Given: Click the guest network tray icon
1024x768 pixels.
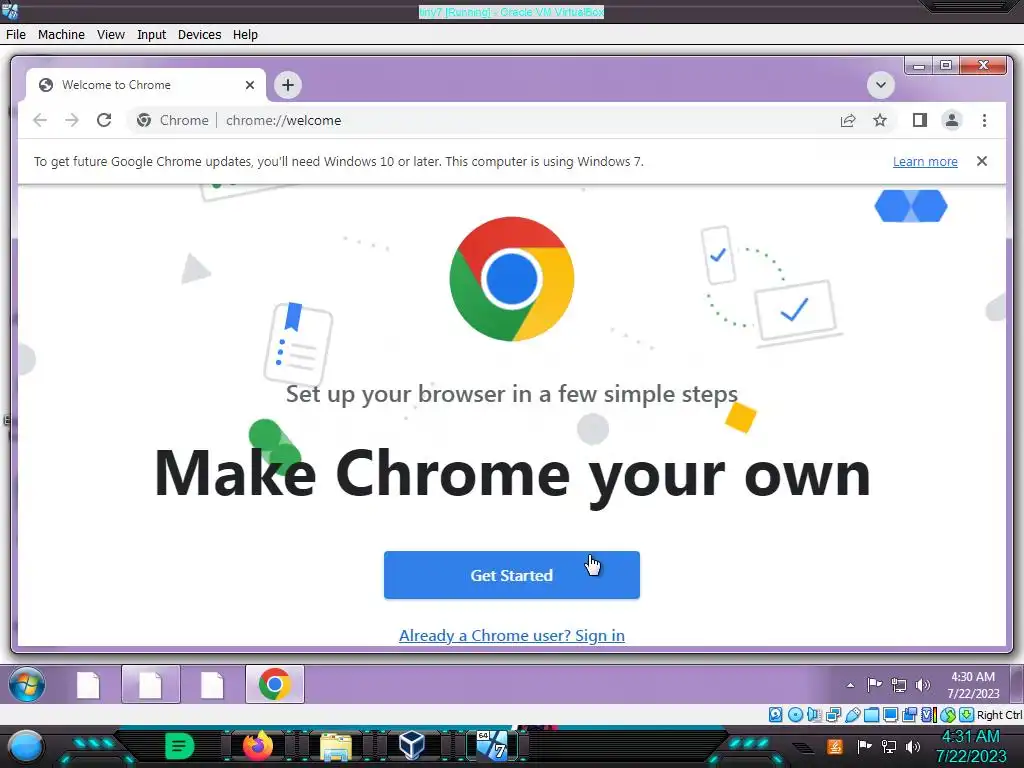Looking at the screenshot, I should (x=899, y=685).
